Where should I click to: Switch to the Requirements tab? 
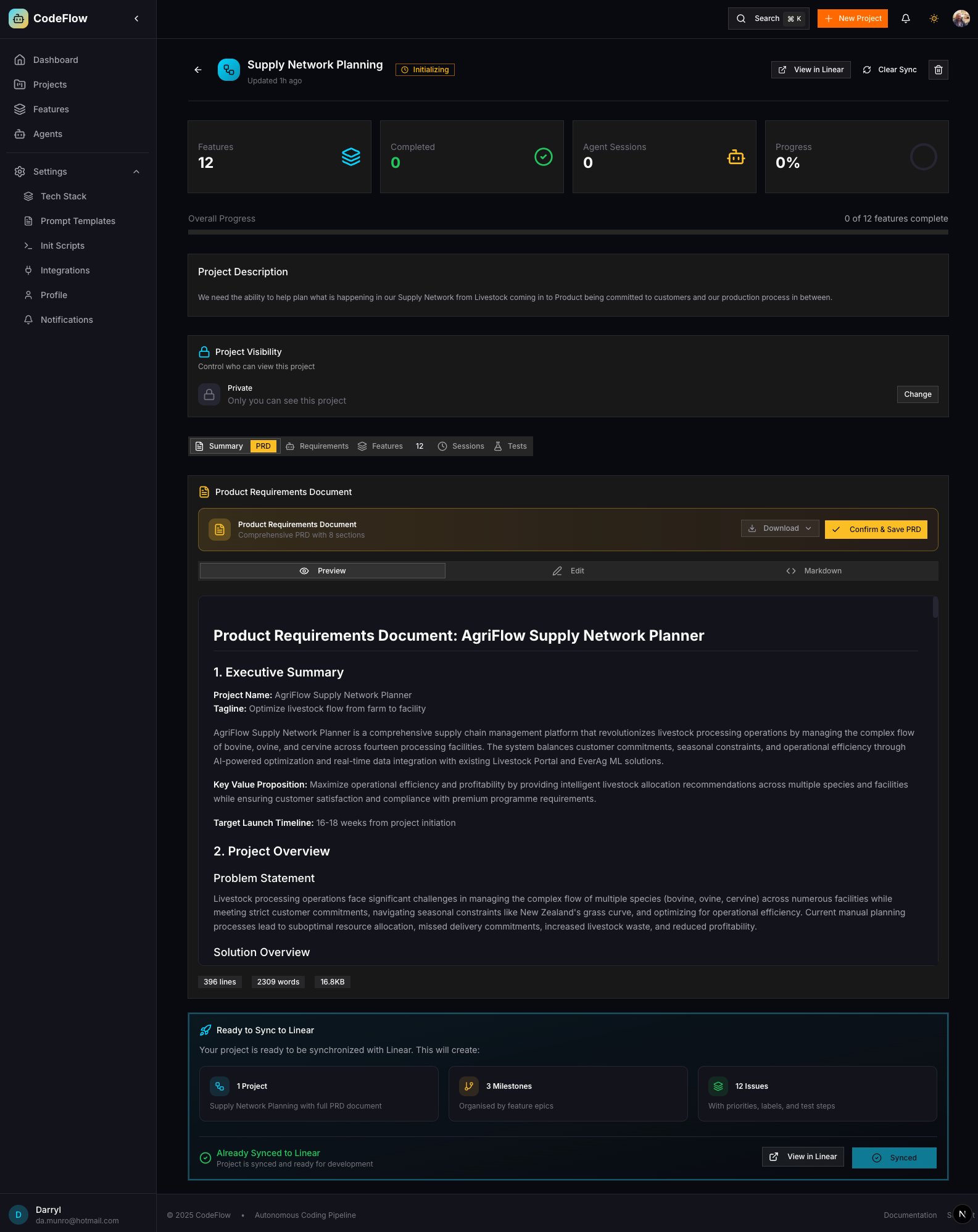(x=318, y=446)
